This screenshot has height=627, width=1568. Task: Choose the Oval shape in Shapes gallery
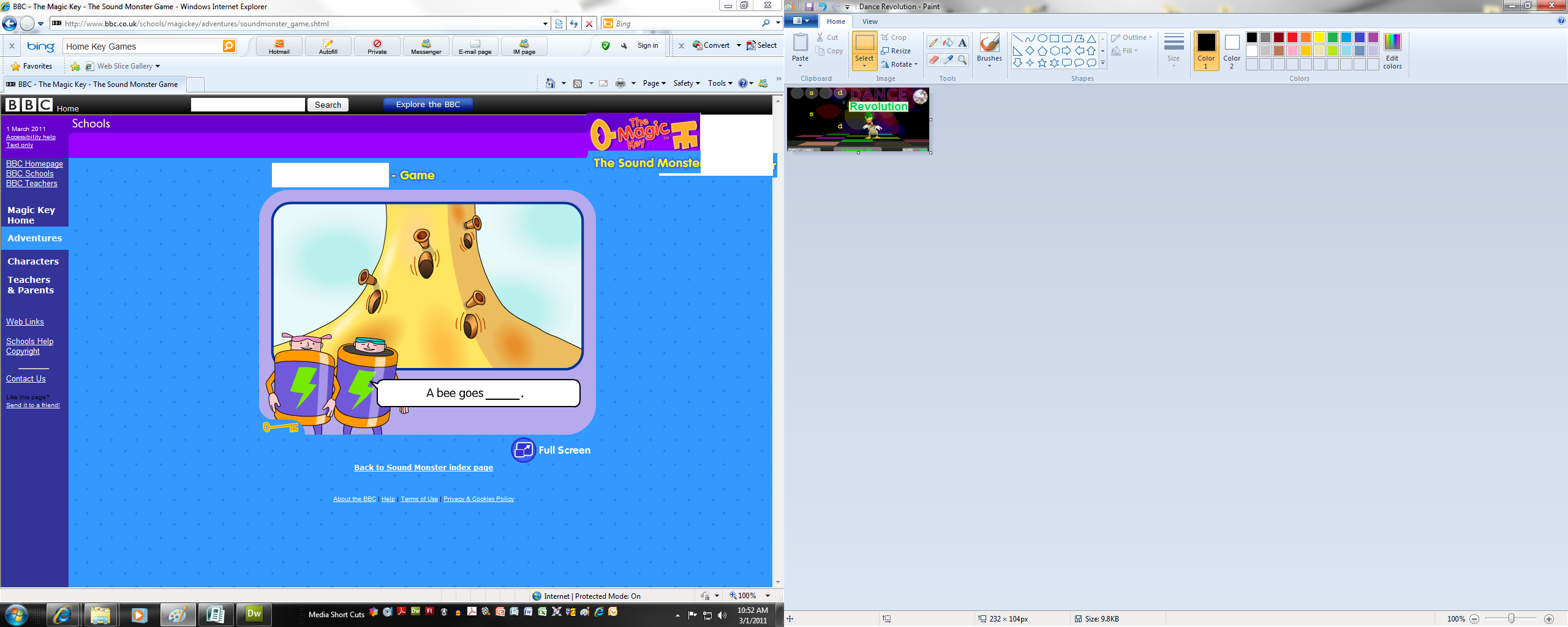[x=1042, y=38]
